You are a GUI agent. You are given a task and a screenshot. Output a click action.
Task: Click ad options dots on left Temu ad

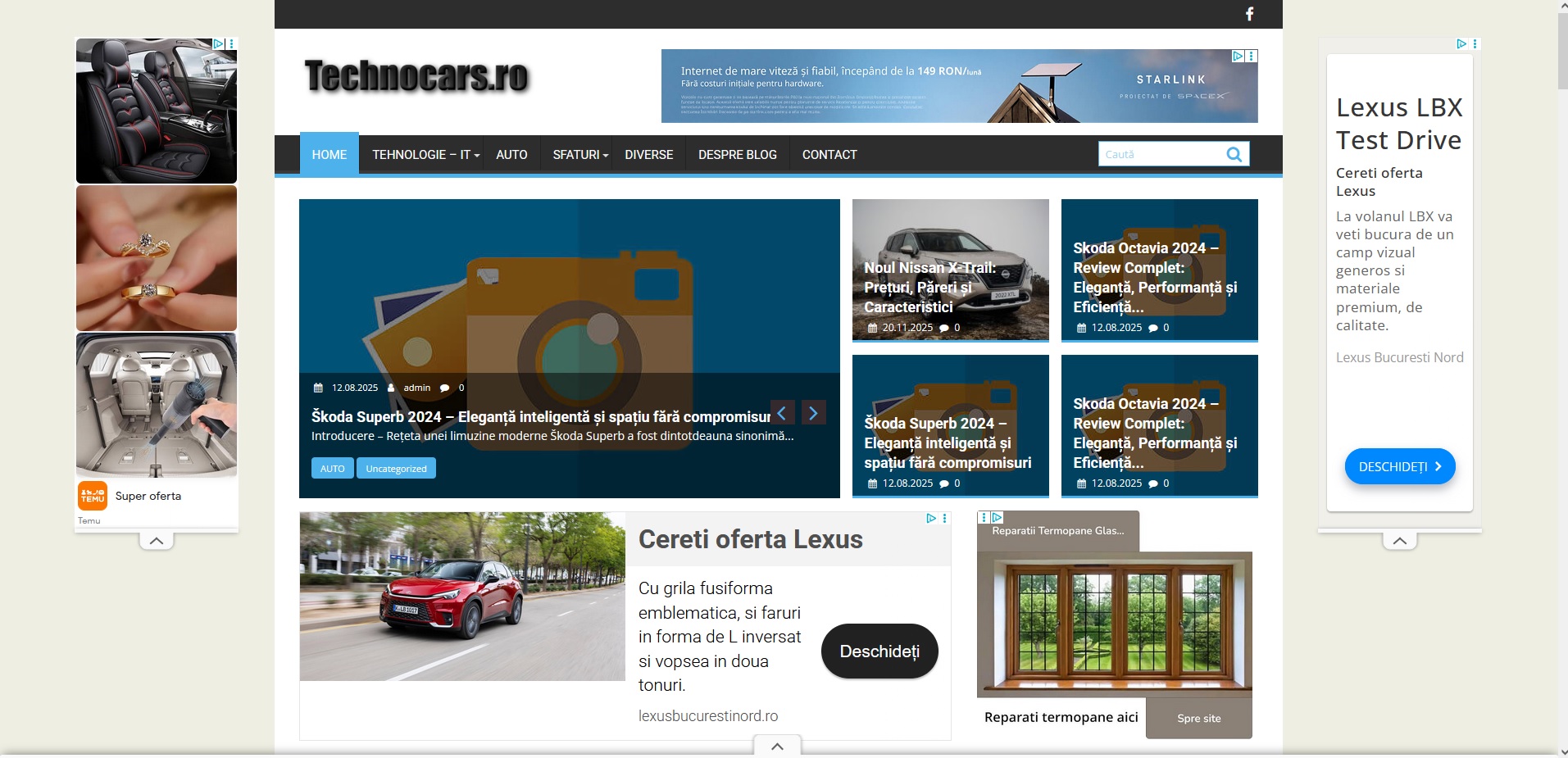click(x=232, y=43)
